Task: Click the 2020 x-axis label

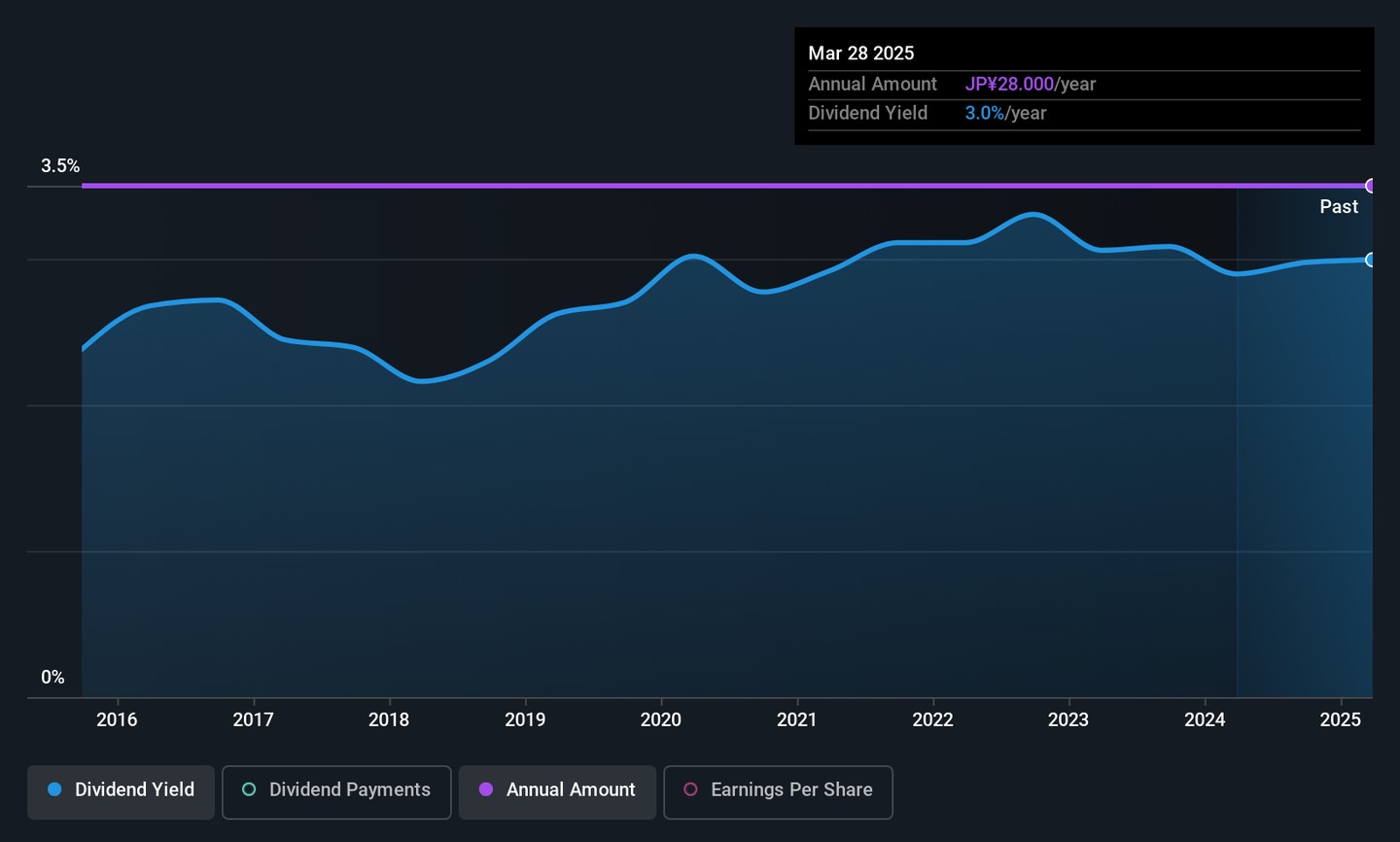Action: (x=661, y=719)
